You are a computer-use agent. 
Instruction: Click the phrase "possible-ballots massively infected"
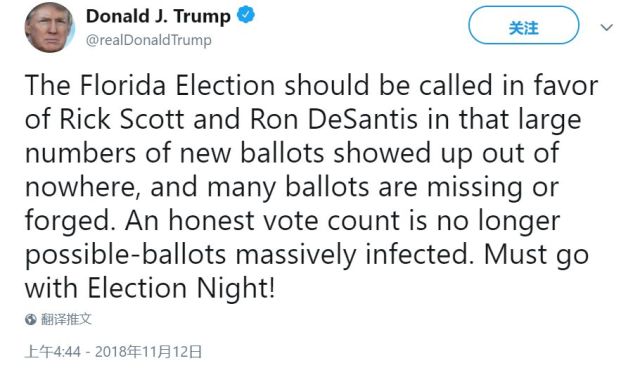pos(246,255)
